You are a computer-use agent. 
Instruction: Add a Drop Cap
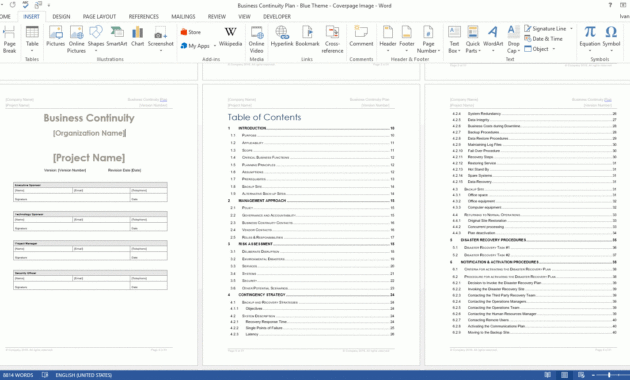pos(513,39)
